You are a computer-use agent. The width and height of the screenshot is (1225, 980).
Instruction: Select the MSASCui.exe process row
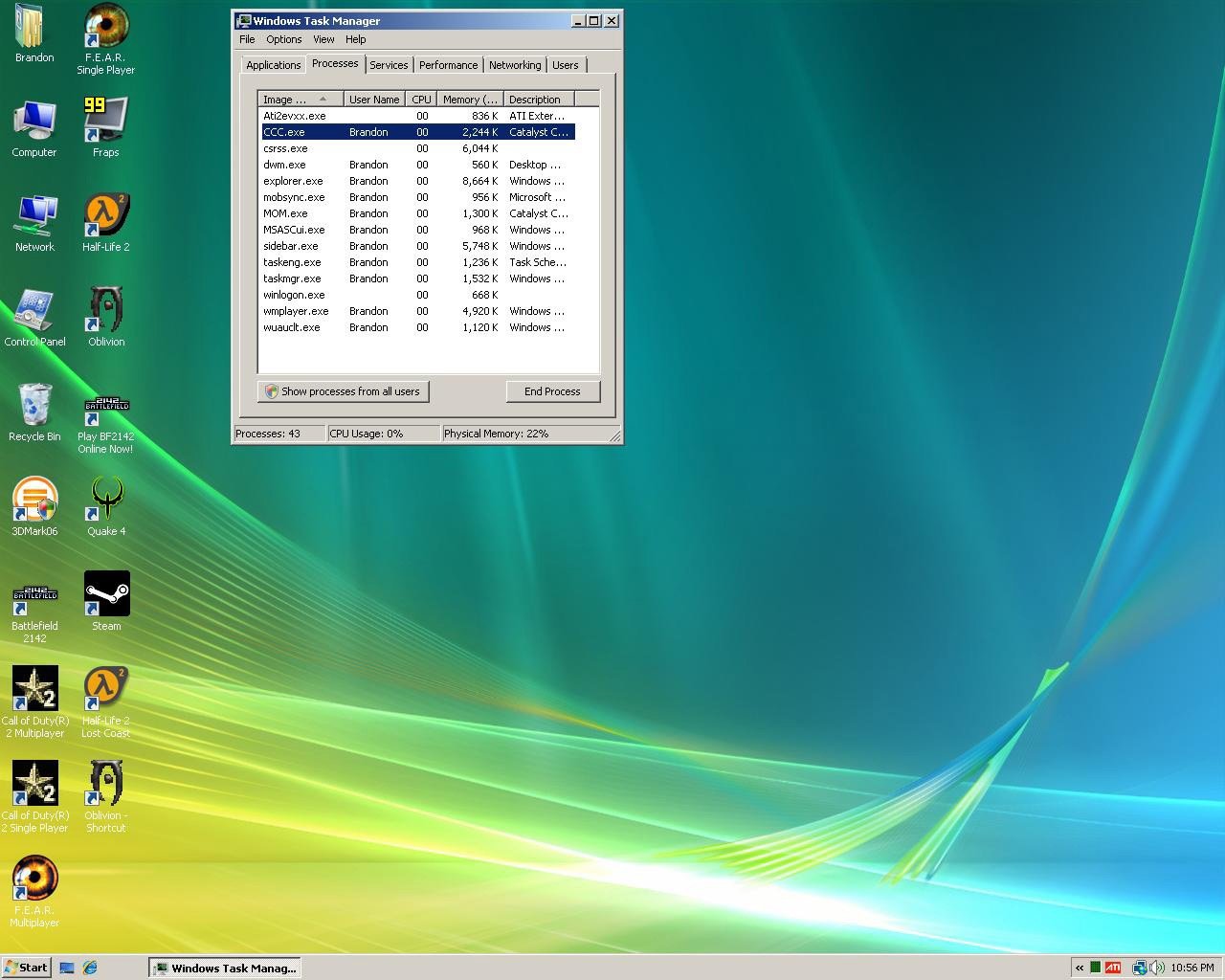point(418,230)
